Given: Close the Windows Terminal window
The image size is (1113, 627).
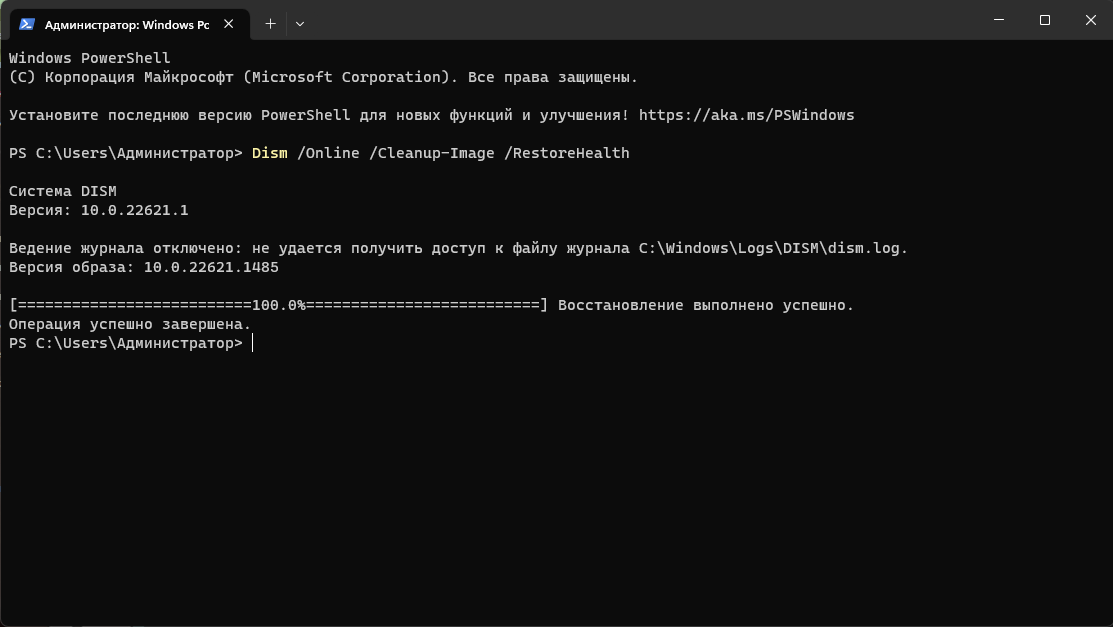Looking at the screenshot, I should [x=1090, y=20].
